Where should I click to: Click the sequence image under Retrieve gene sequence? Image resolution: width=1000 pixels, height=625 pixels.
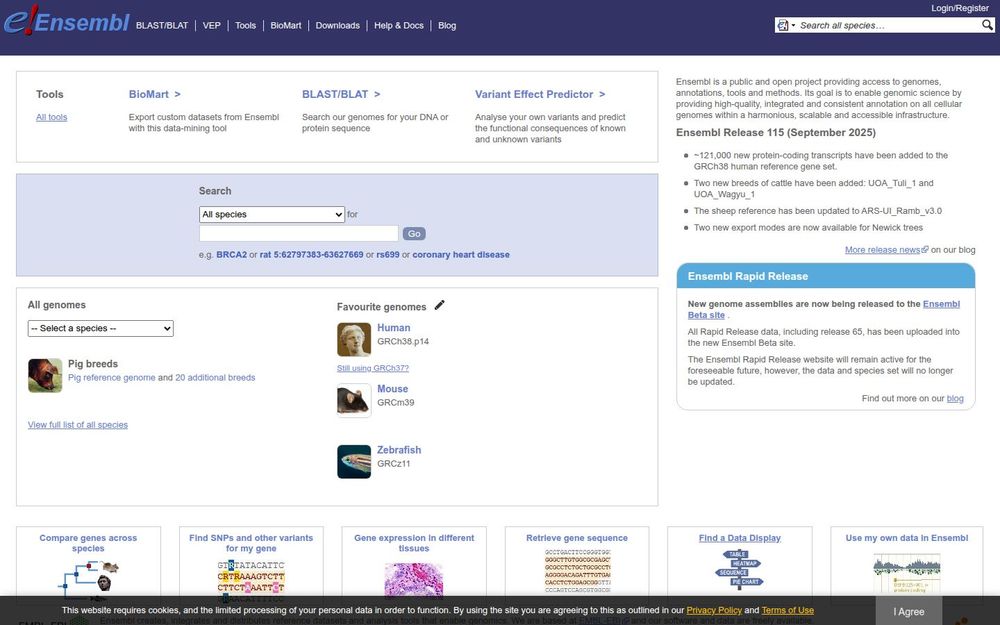(577, 571)
